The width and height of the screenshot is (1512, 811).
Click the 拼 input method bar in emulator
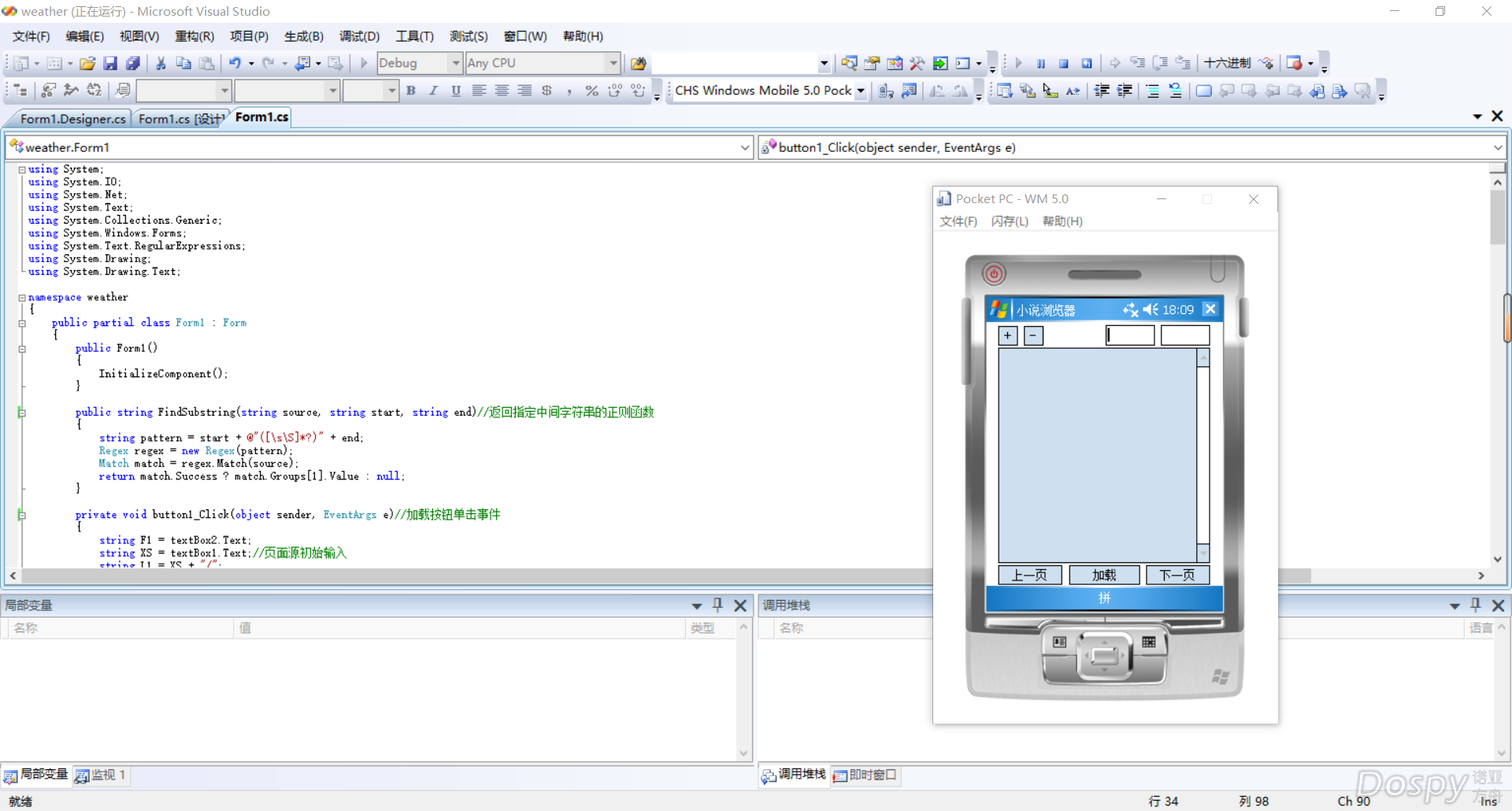1104,598
